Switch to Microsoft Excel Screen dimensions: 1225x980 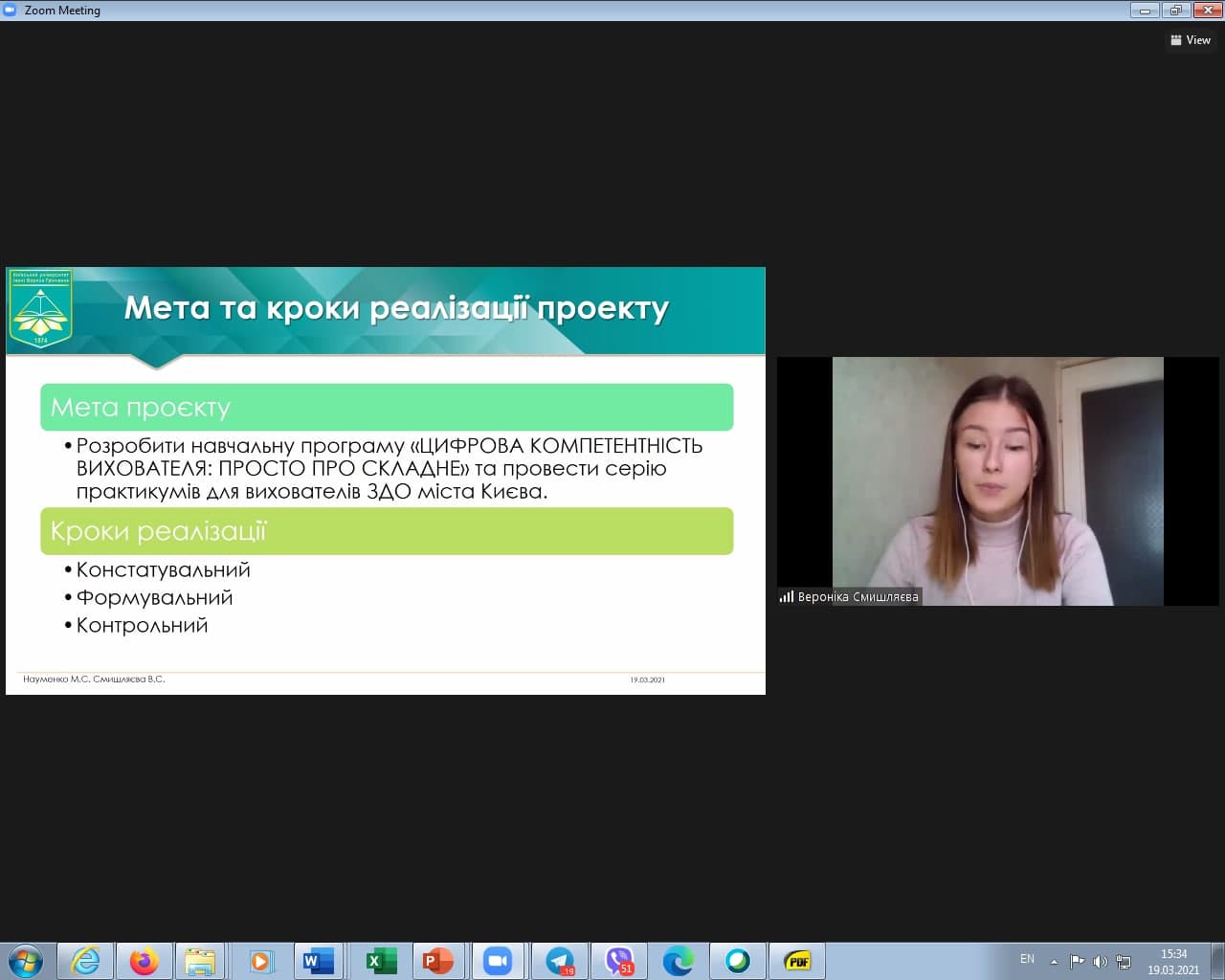(377, 961)
